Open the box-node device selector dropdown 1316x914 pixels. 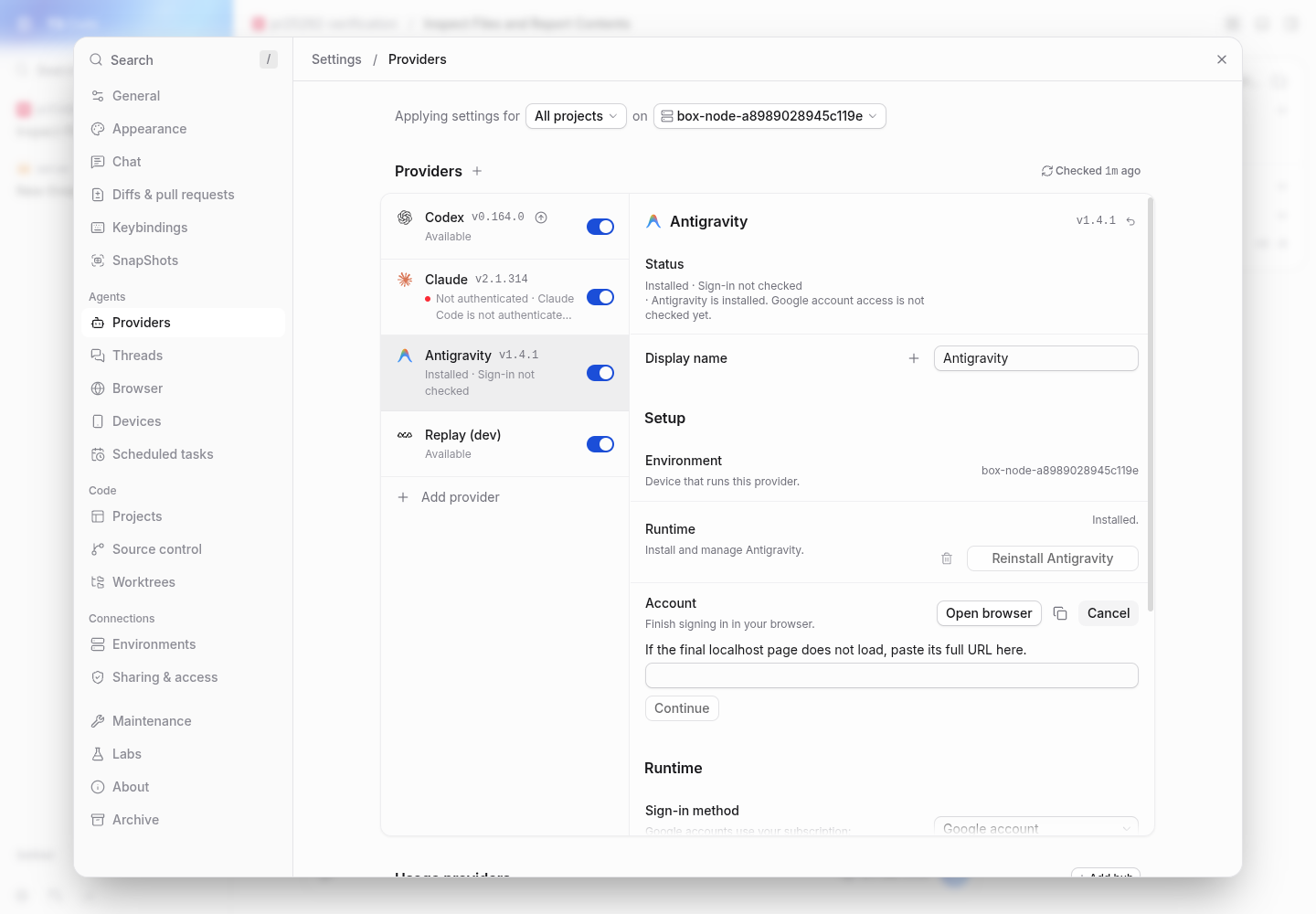pyautogui.click(x=769, y=116)
